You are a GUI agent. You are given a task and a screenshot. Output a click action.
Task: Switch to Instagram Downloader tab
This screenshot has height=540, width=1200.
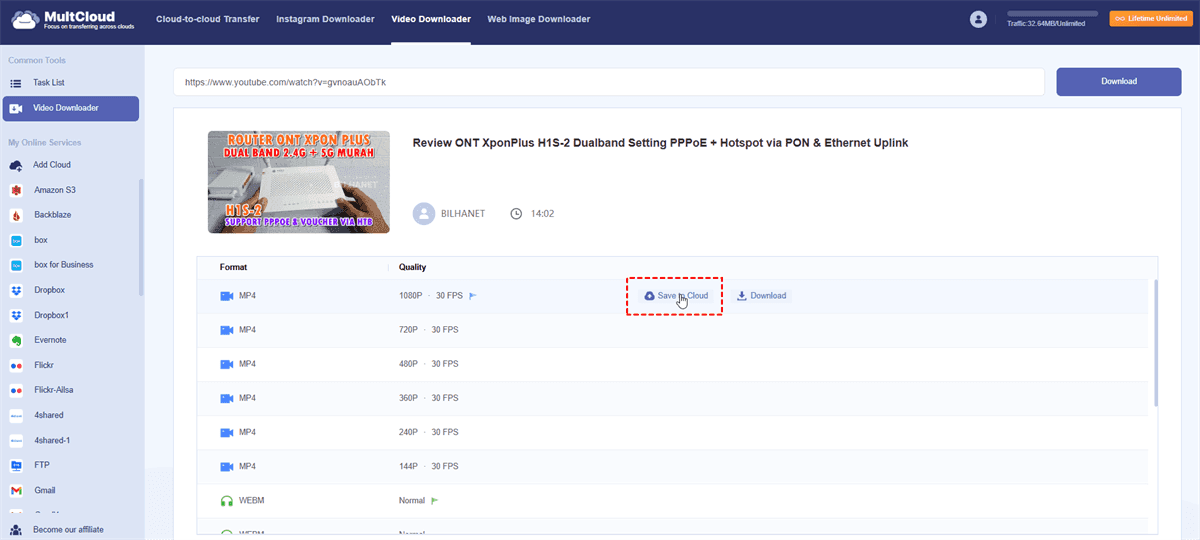click(x=325, y=19)
